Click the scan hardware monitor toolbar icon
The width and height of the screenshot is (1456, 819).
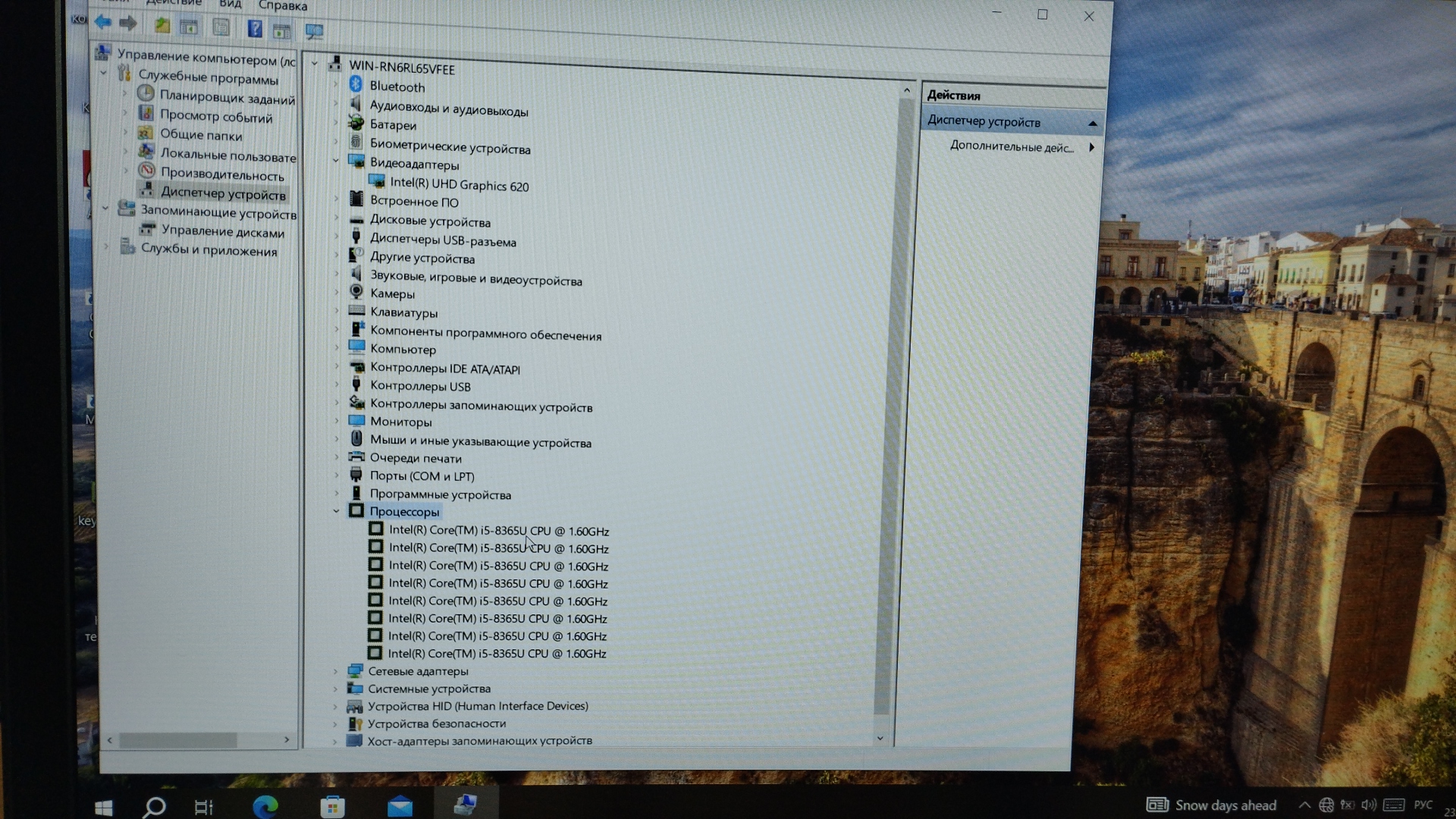(314, 32)
